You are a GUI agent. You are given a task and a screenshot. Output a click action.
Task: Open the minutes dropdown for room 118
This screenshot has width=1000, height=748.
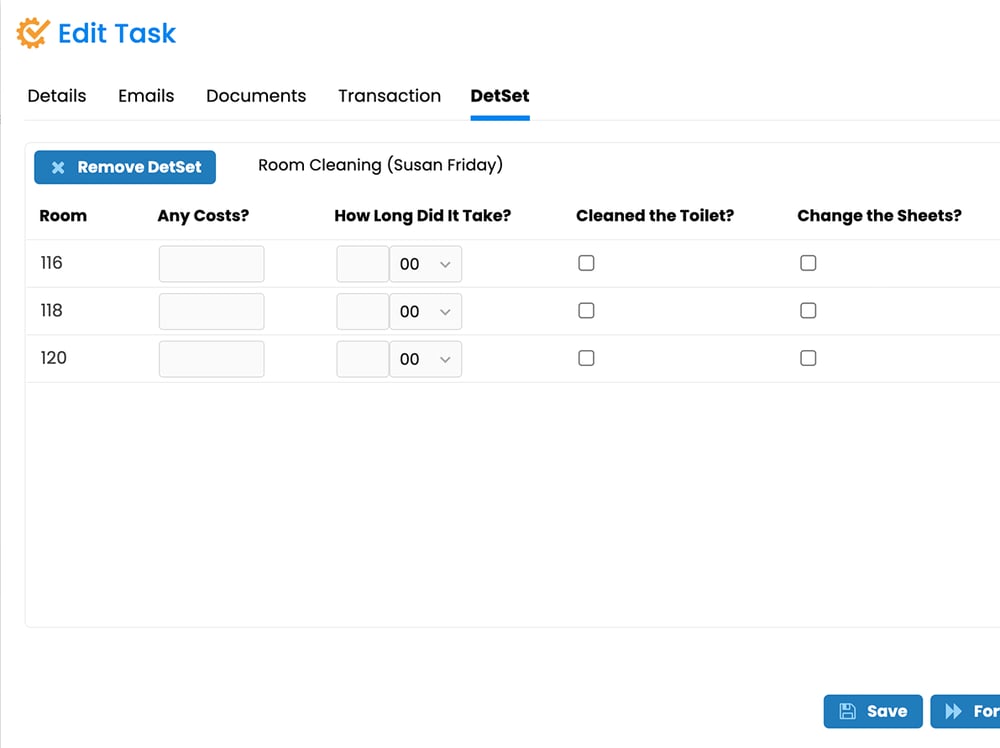coord(426,311)
